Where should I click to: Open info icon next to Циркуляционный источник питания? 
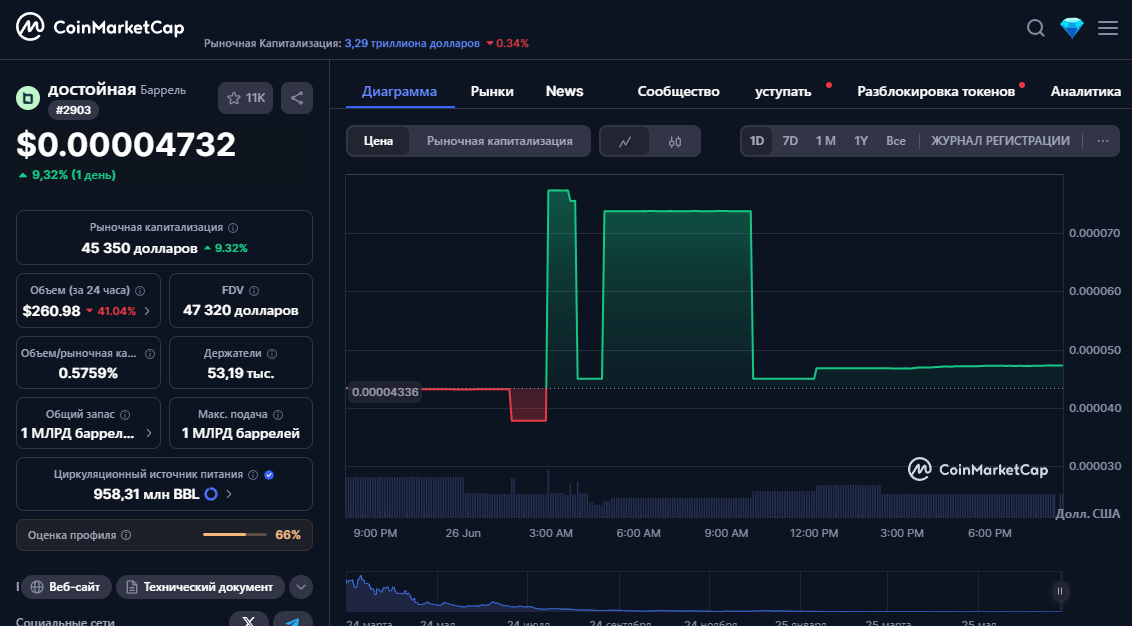click(253, 474)
